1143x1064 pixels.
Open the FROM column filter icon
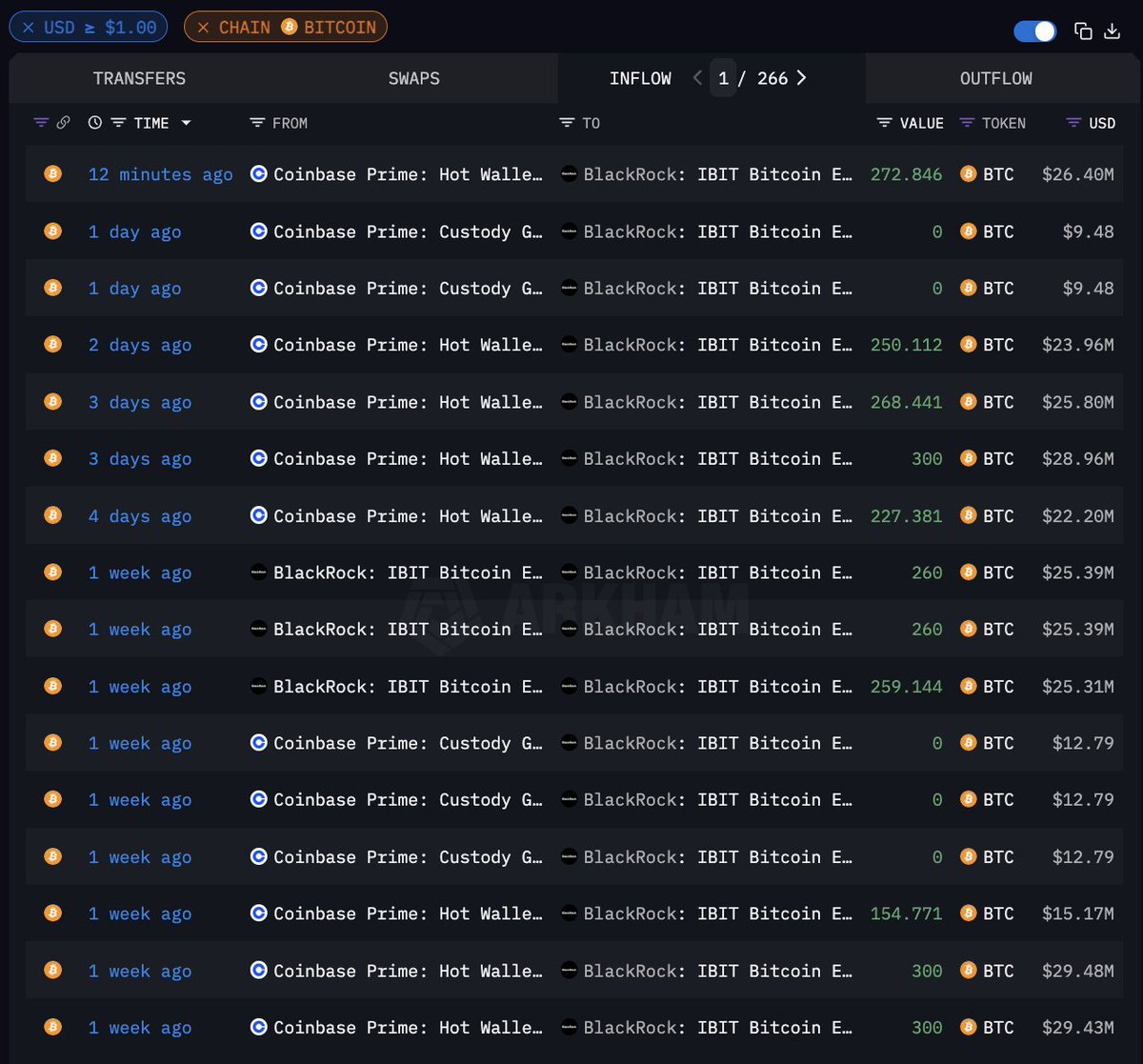tap(256, 123)
